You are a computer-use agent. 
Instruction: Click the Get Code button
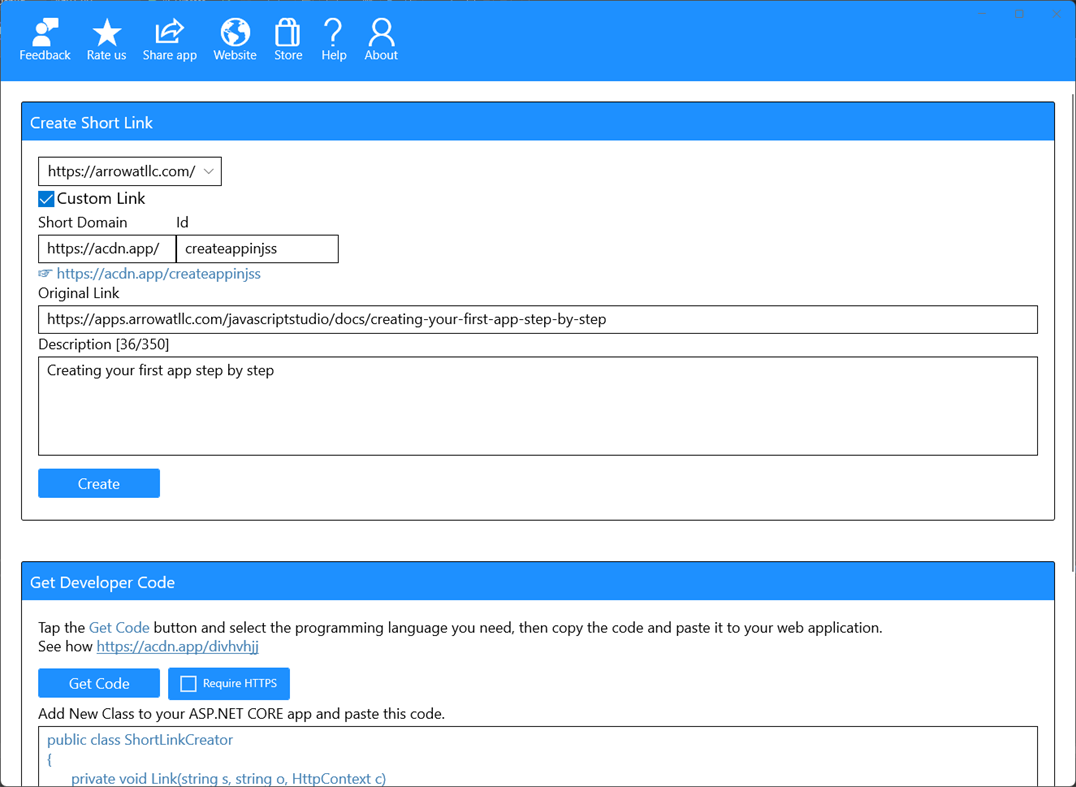98,683
